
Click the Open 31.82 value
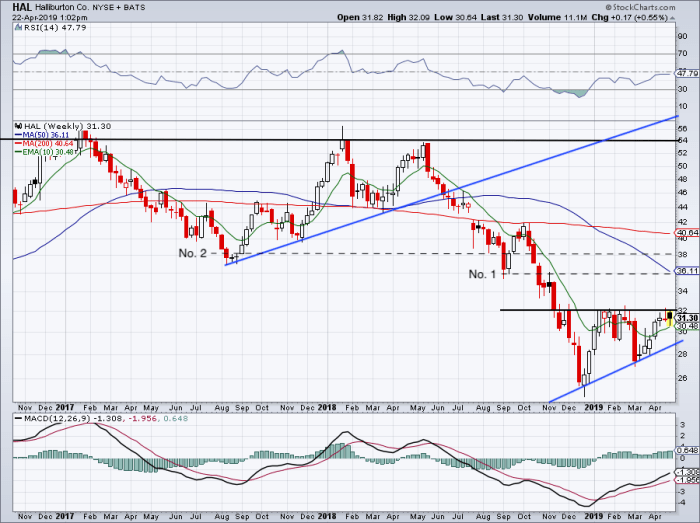click(361, 17)
